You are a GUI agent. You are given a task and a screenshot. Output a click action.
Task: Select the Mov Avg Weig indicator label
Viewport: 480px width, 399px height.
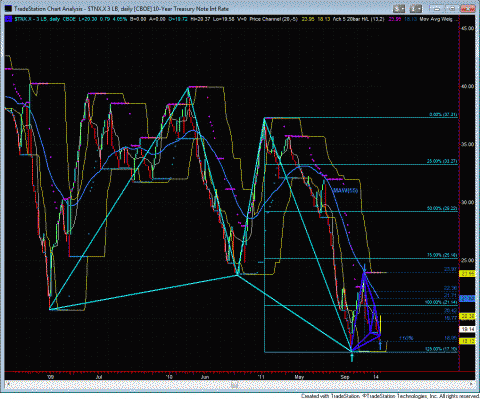[436, 19]
